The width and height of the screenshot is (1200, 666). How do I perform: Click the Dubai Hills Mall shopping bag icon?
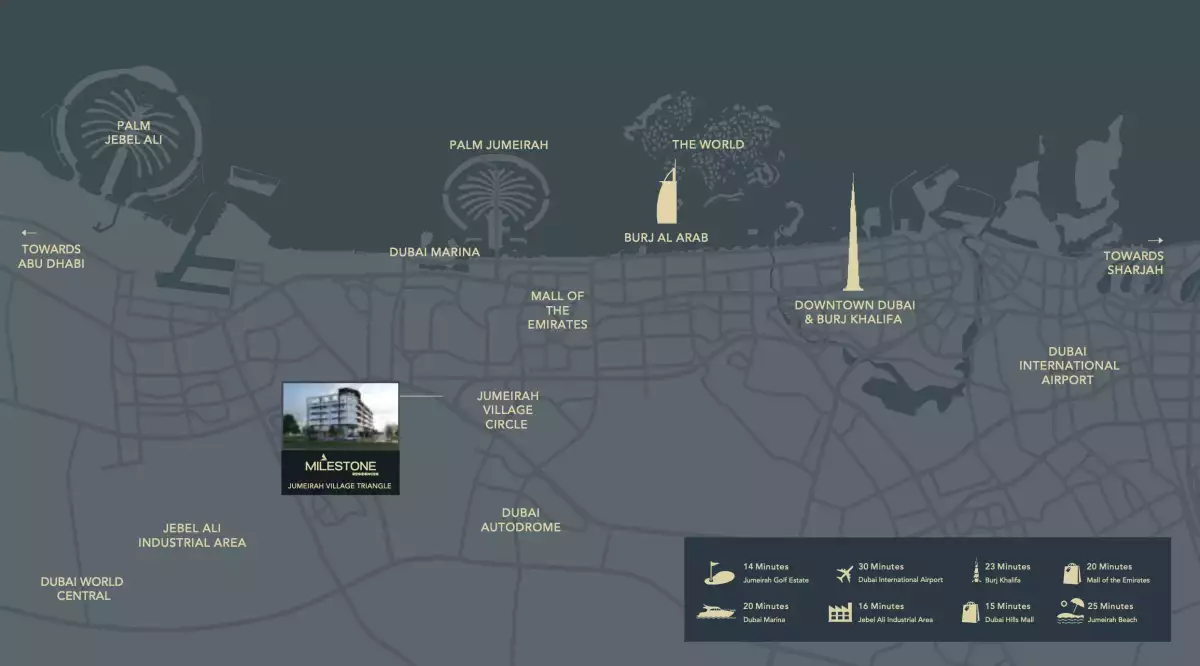(970, 612)
